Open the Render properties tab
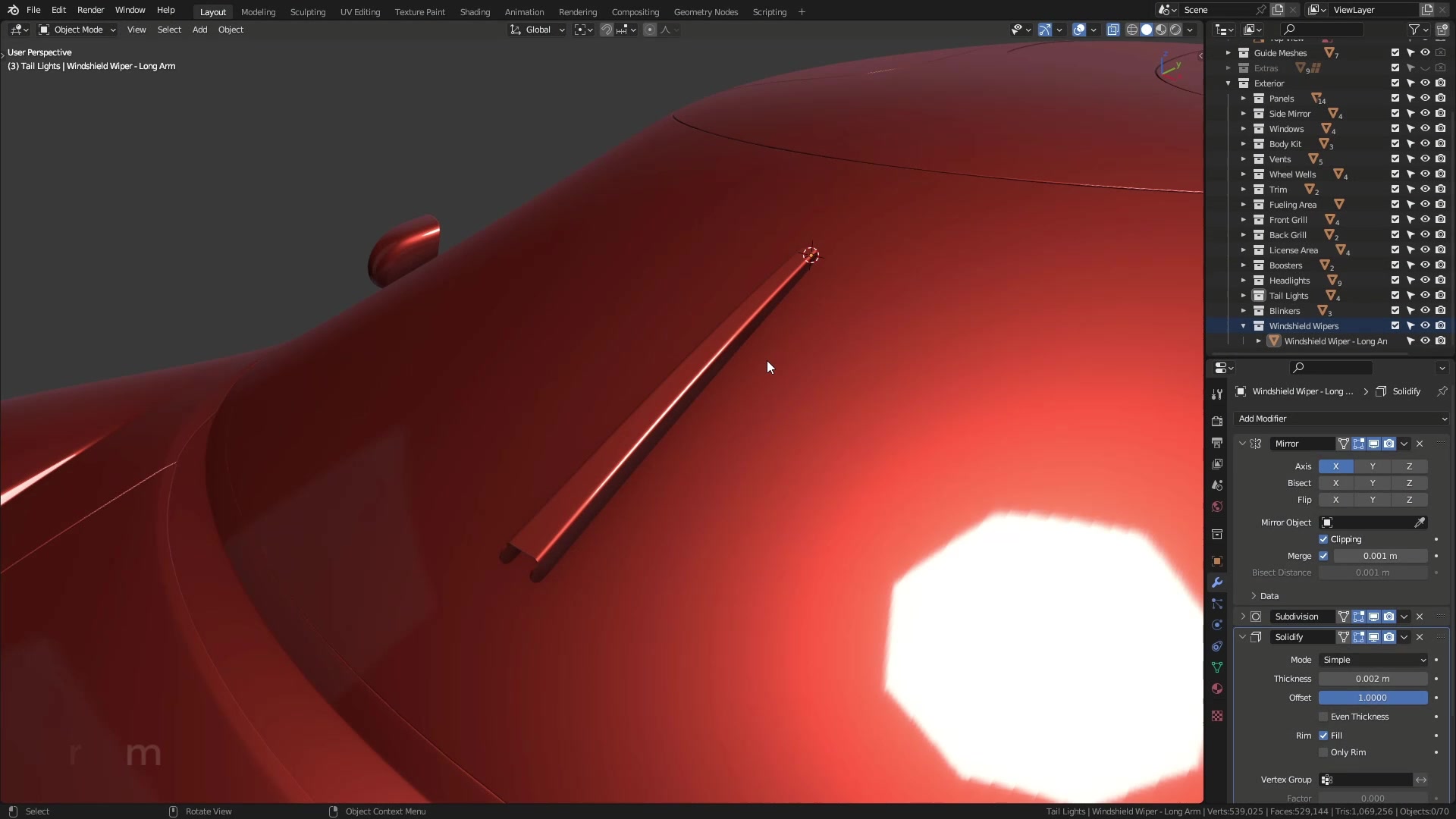 1217,422
